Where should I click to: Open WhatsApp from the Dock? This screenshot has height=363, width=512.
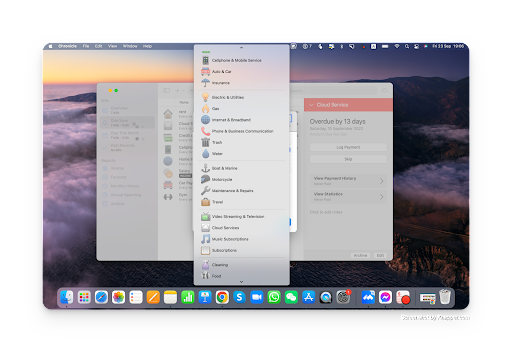click(274, 297)
